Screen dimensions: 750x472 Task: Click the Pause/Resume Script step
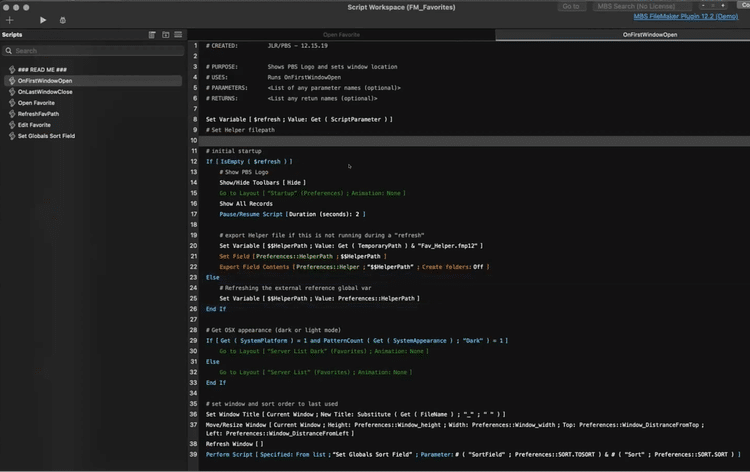pyautogui.click(x=292, y=214)
